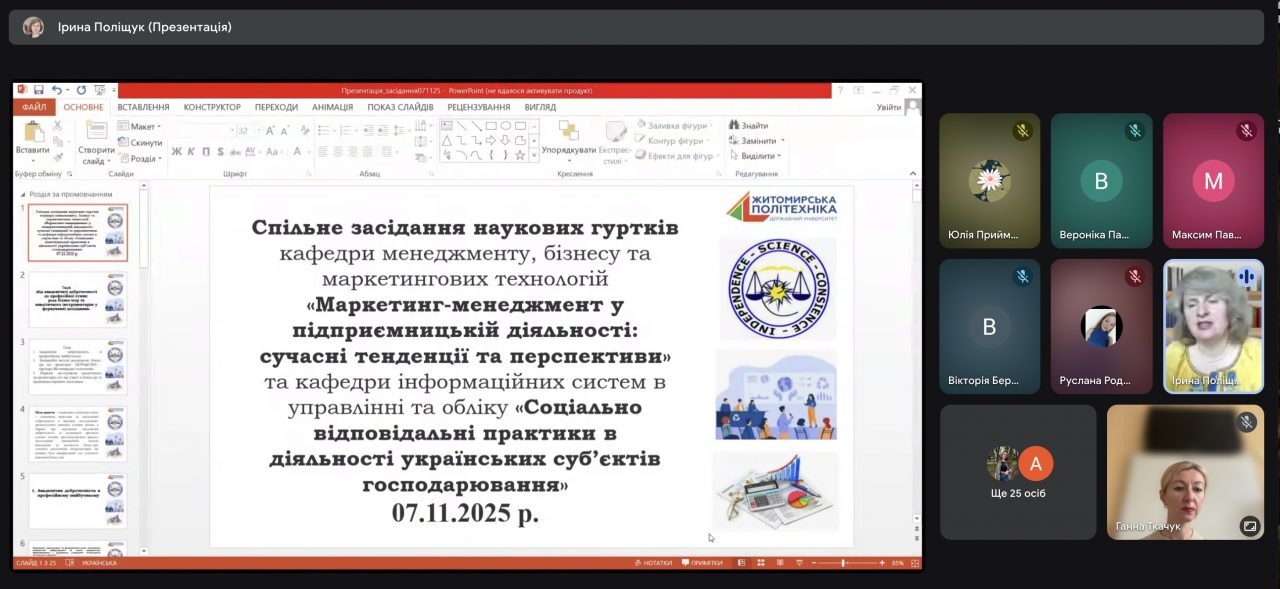Select the star shape in shapes gallery
The height and width of the screenshot is (589, 1280).
click(x=520, y=155)
